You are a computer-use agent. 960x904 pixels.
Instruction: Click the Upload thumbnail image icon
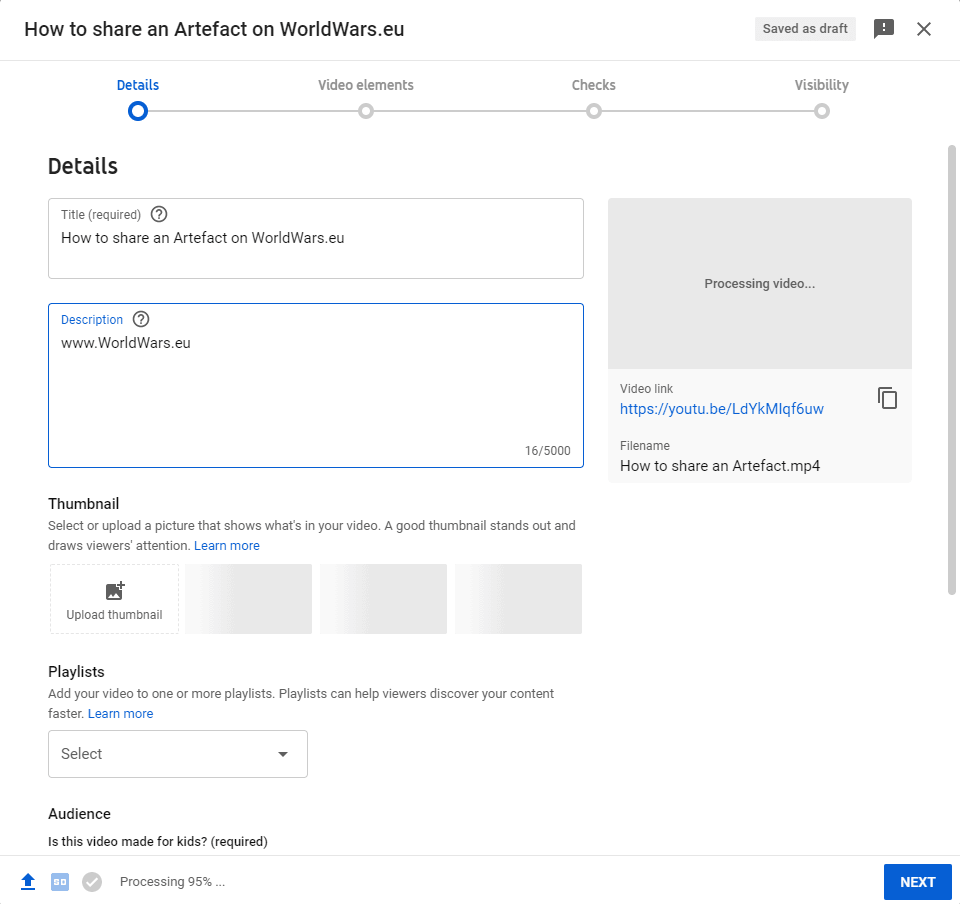[114, 591]
